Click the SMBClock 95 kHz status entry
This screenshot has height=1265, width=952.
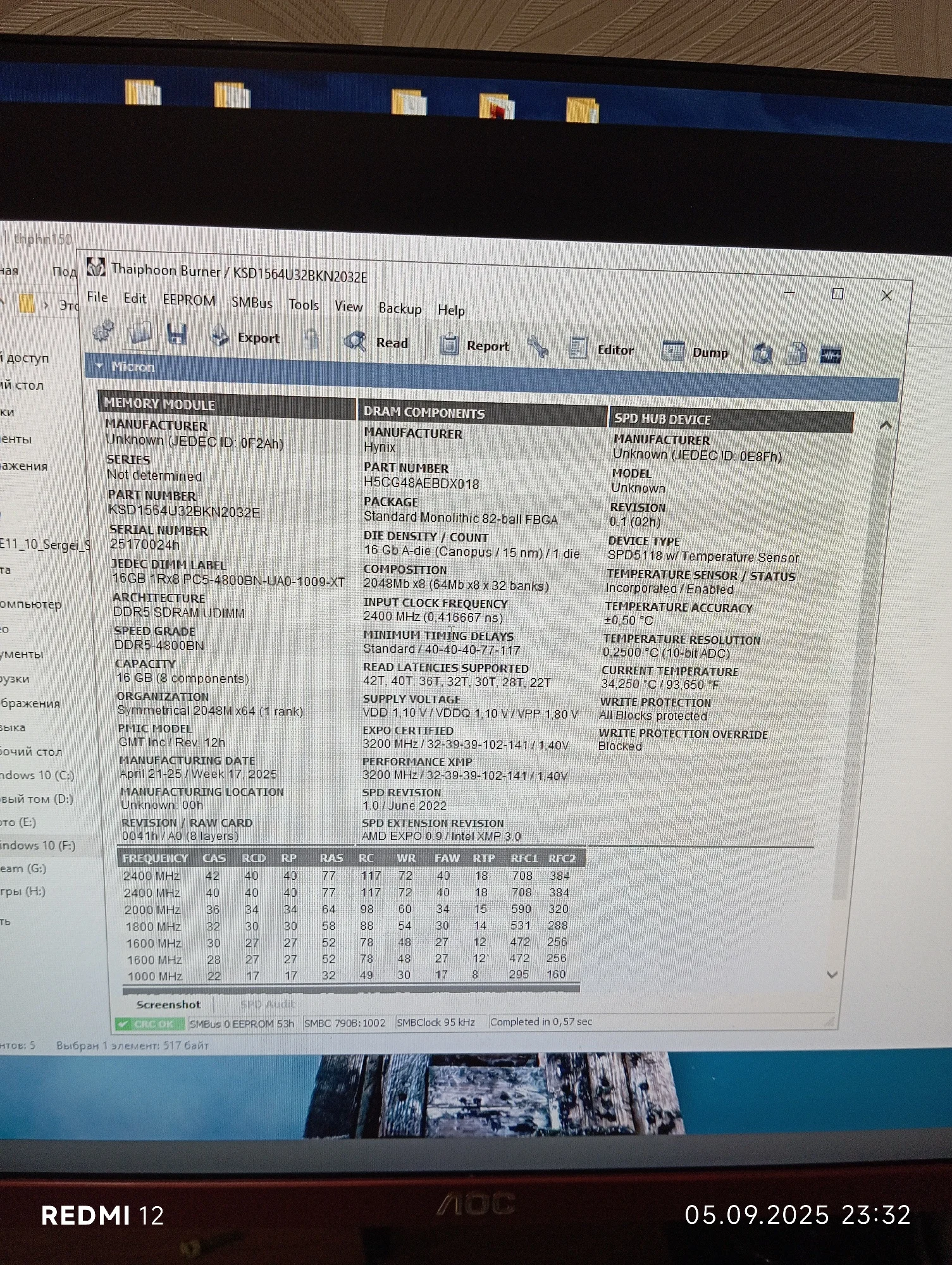pyautogui.click(x=435, y=1022)
